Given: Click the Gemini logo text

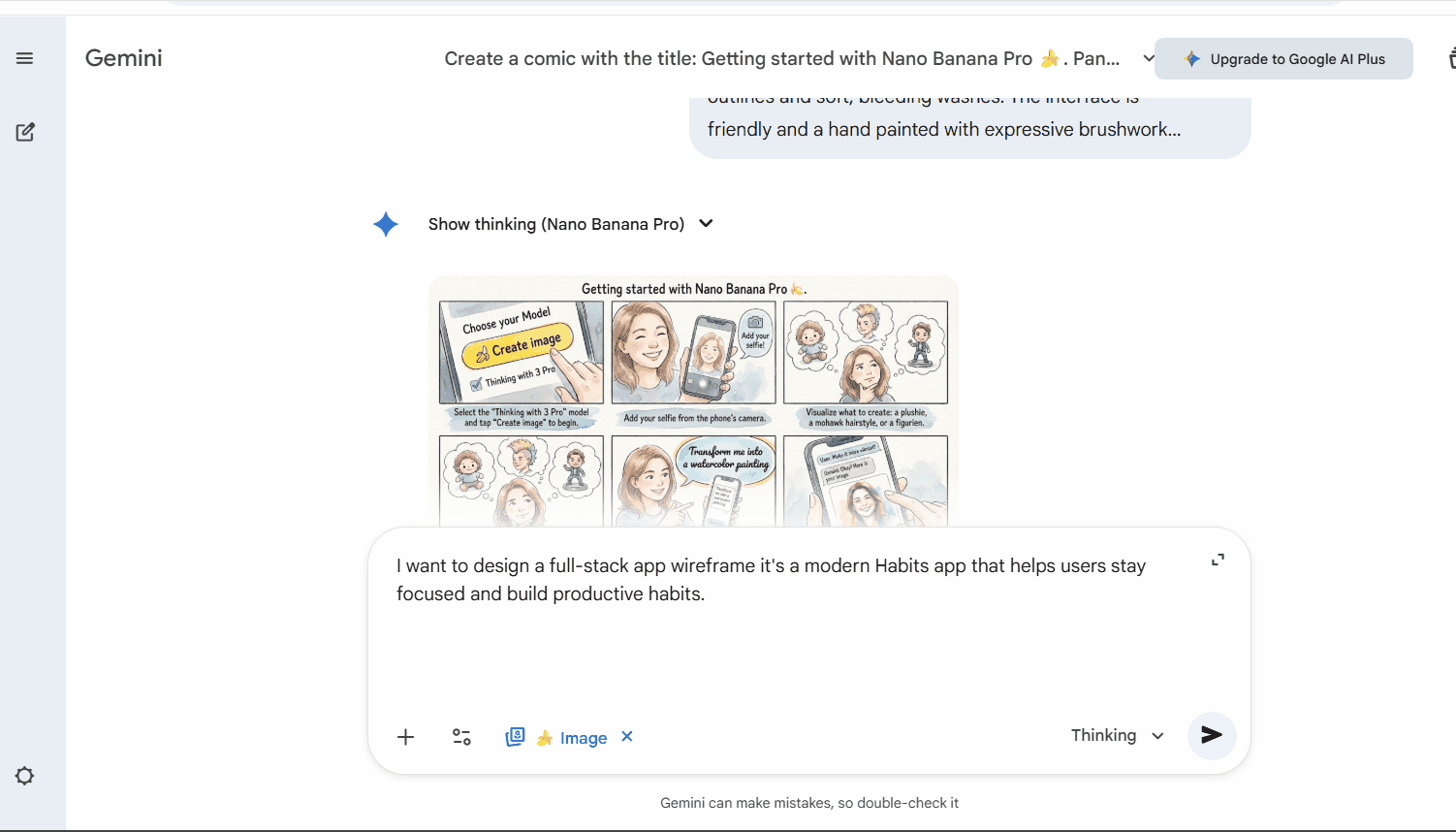Looking at the screenshot, I should [x=124, y=58].
